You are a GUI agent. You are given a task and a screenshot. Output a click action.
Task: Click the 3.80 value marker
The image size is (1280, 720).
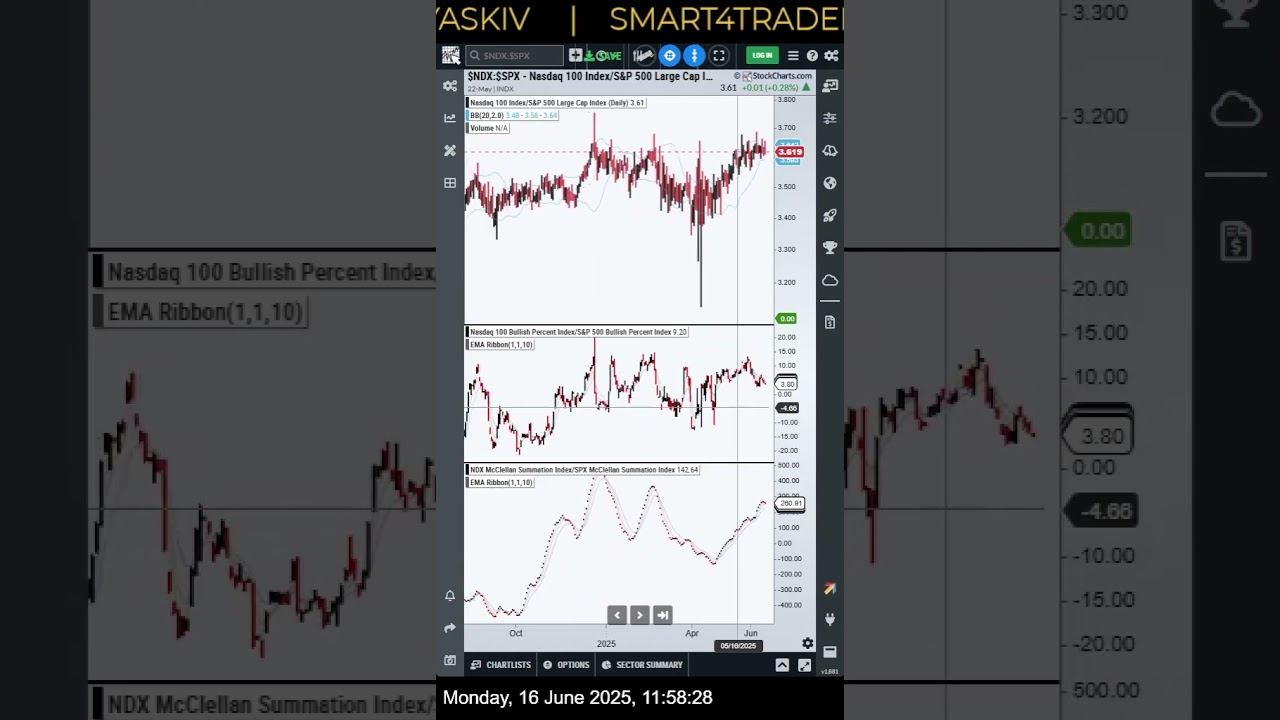click(x=787, y=384)
